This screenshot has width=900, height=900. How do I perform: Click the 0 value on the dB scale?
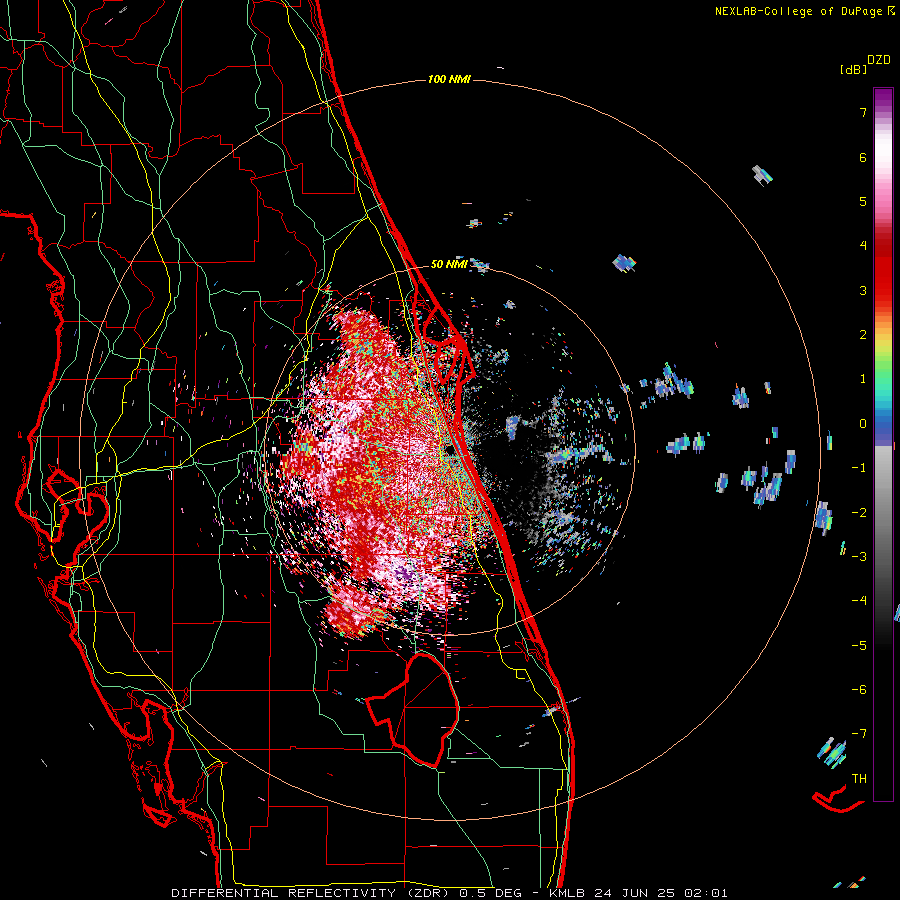(863, 424)
